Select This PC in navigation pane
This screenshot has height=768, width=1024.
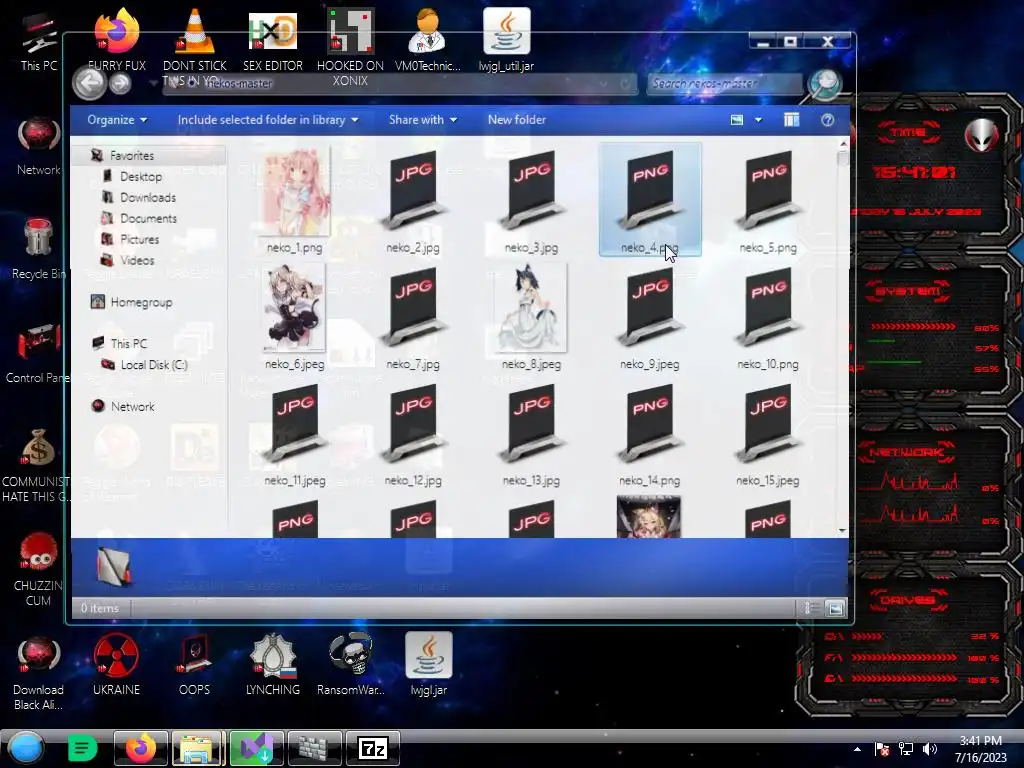coord(129,343)
